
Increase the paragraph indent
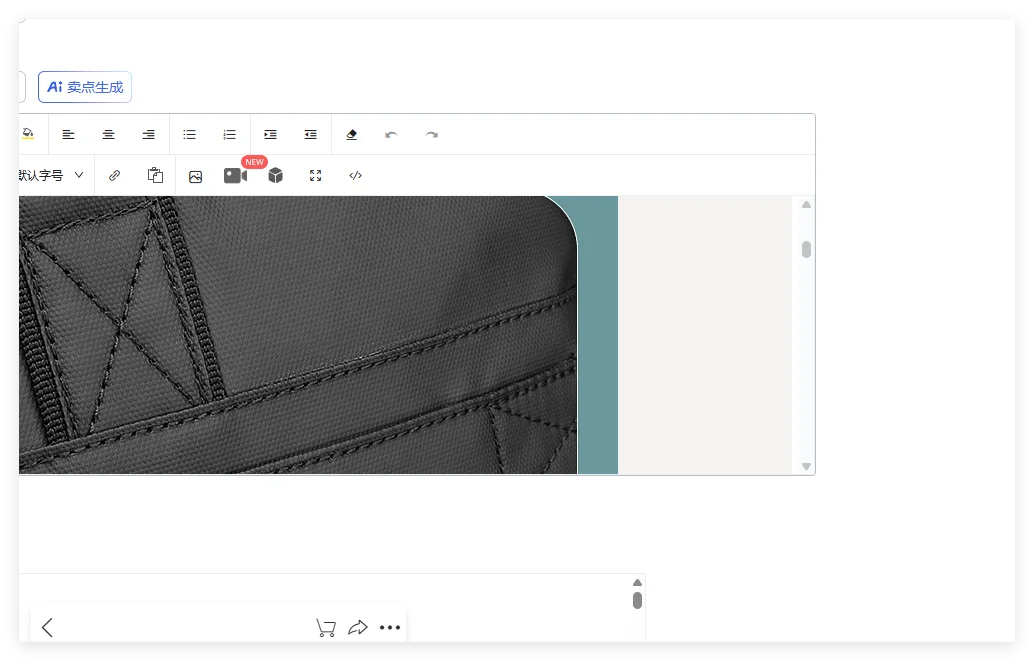270,135
